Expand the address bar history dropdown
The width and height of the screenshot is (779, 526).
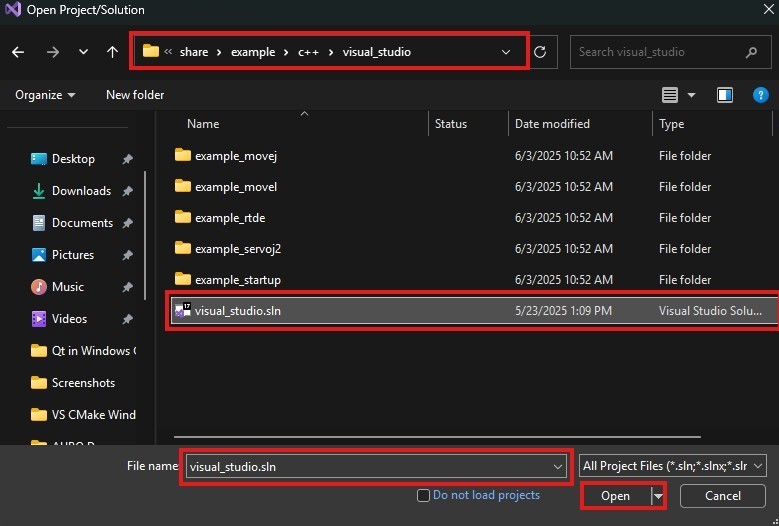506,52
